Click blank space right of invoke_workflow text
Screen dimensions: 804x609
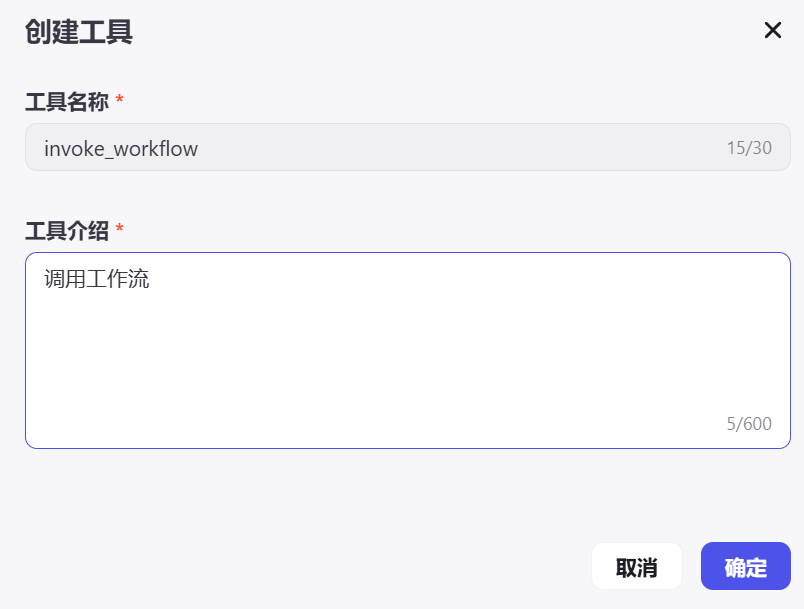pos(450,149)
